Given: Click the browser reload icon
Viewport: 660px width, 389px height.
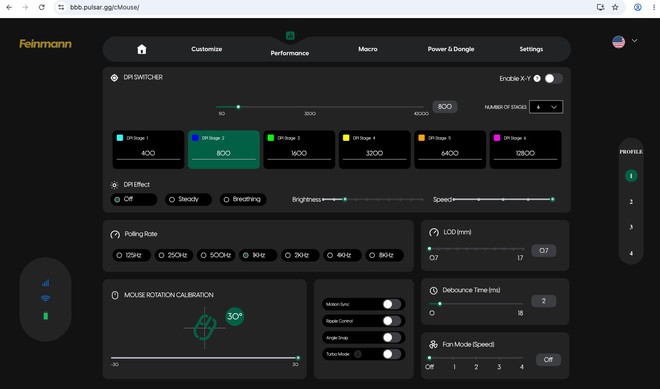Looking at the screenshot, I should tap(41, 7).
